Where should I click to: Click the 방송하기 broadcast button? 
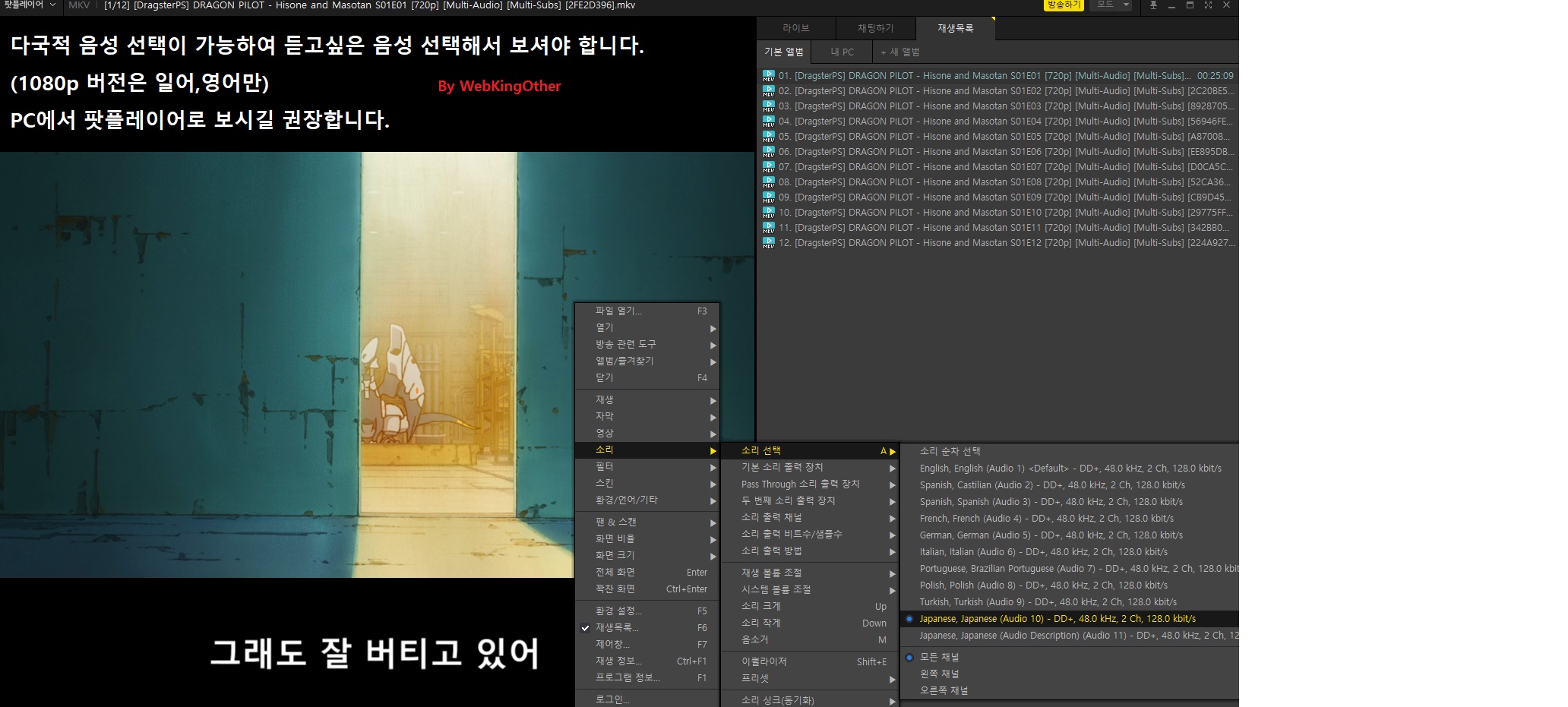coord(1064,5)
